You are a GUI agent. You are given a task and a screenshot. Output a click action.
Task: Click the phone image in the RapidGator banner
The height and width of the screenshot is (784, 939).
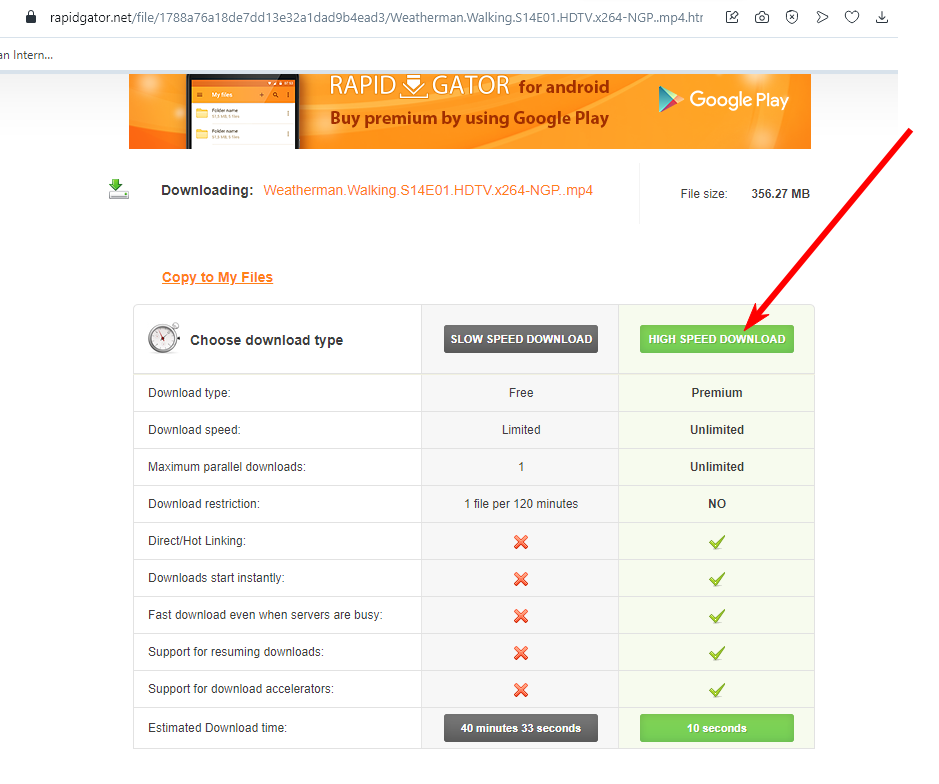tap(243, 111)
